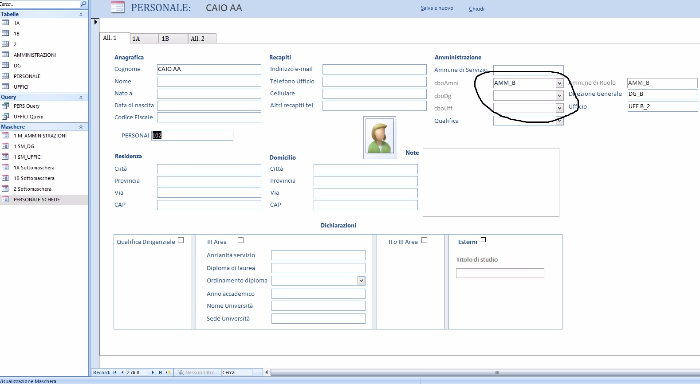Click the person avatar photo placeholder

[x=379, y=138]
